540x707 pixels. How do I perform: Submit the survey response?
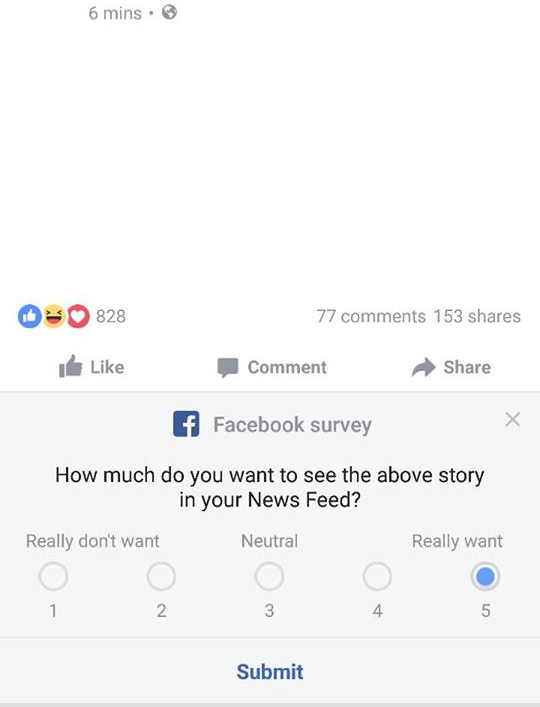point(270,672)
